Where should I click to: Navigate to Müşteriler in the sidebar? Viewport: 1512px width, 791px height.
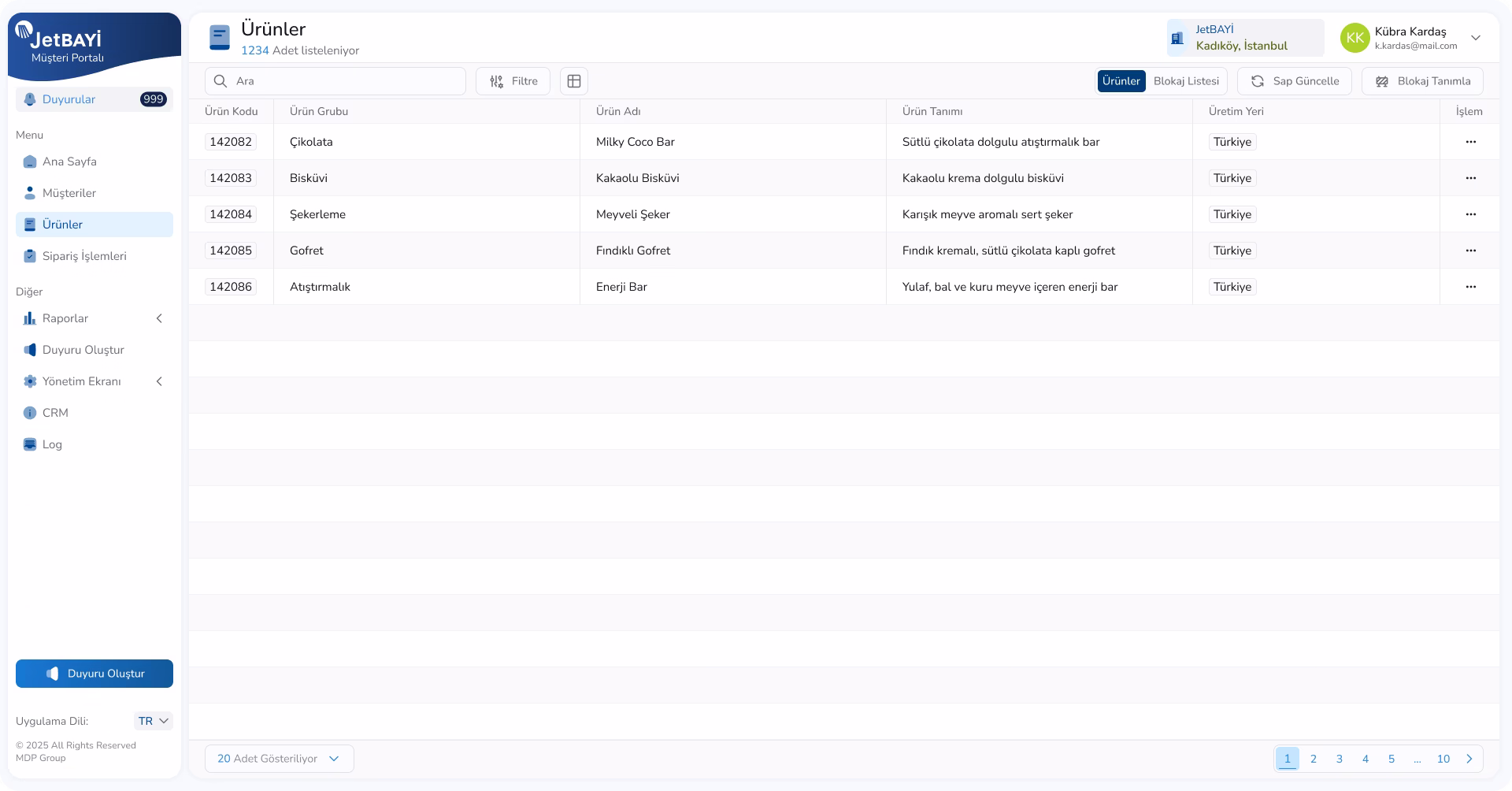69,193
